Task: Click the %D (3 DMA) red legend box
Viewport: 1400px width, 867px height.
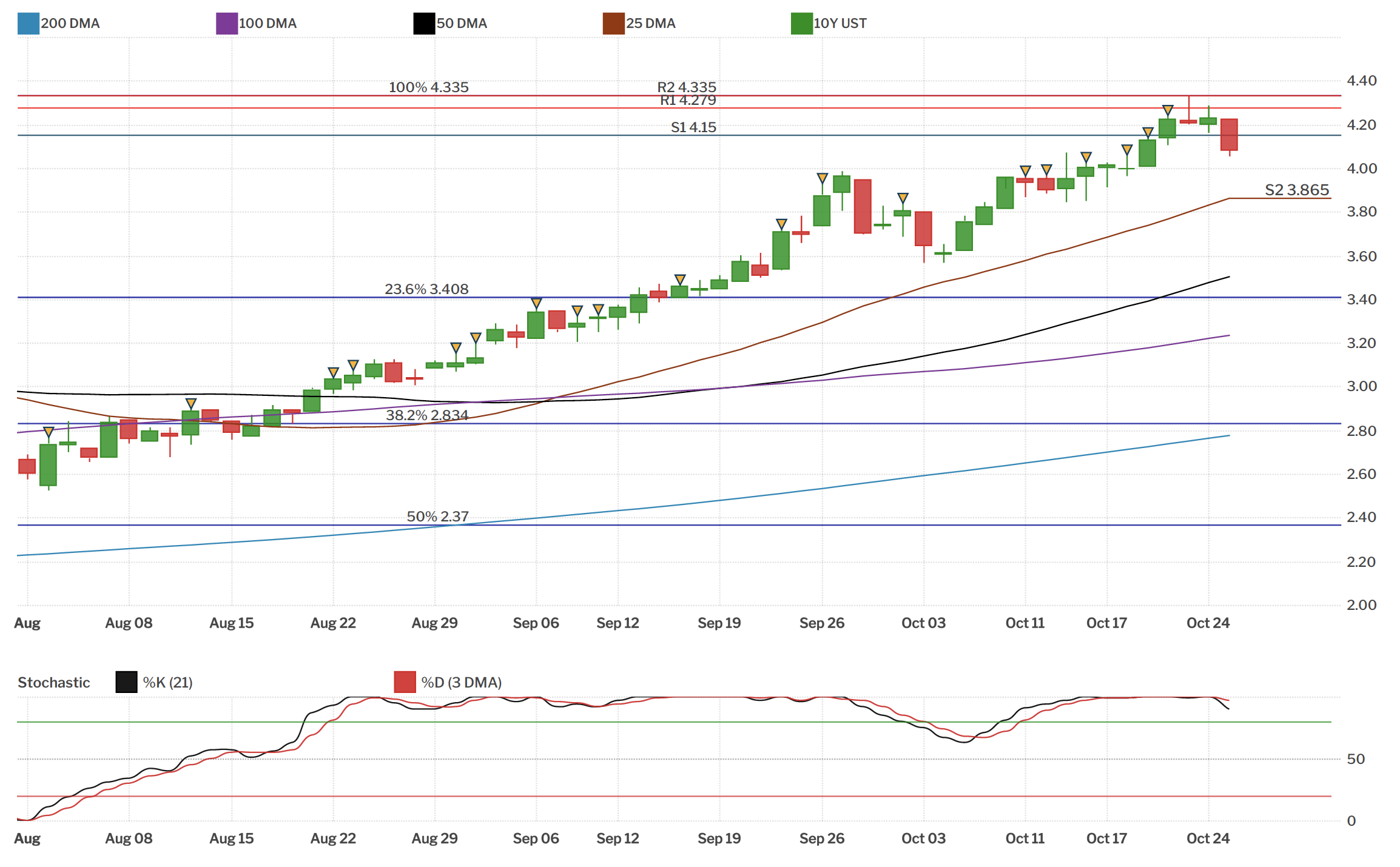Action: 405,682
